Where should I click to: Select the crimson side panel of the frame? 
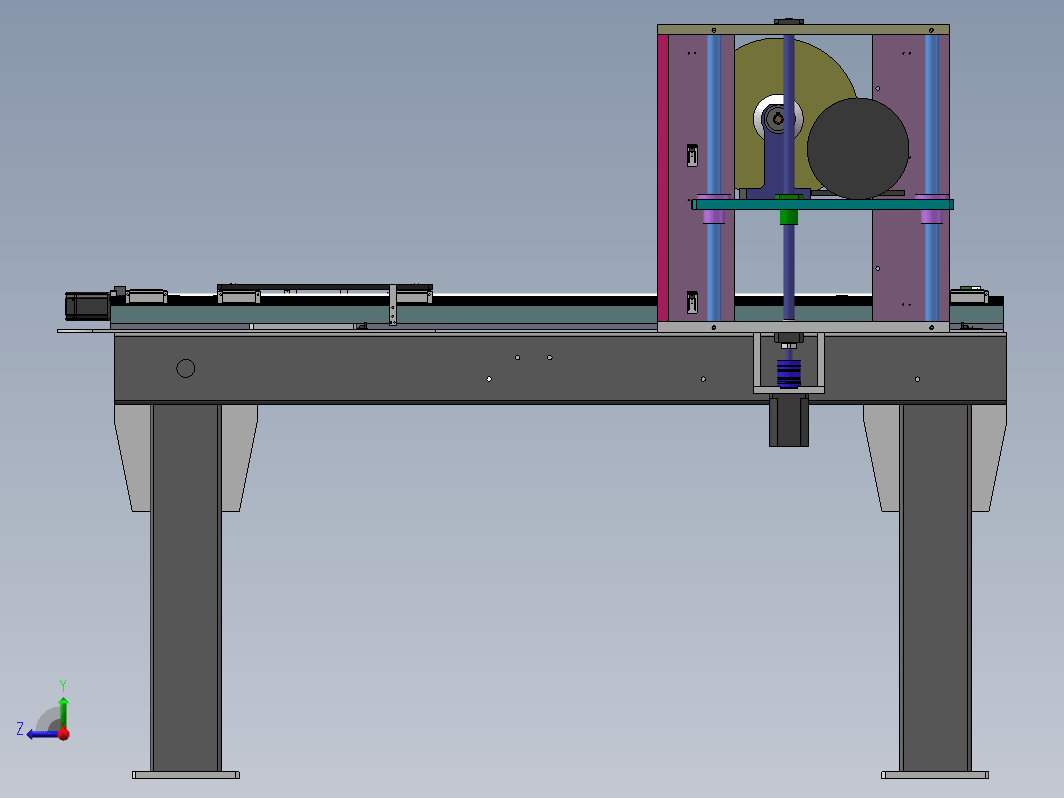pos(663,178)
